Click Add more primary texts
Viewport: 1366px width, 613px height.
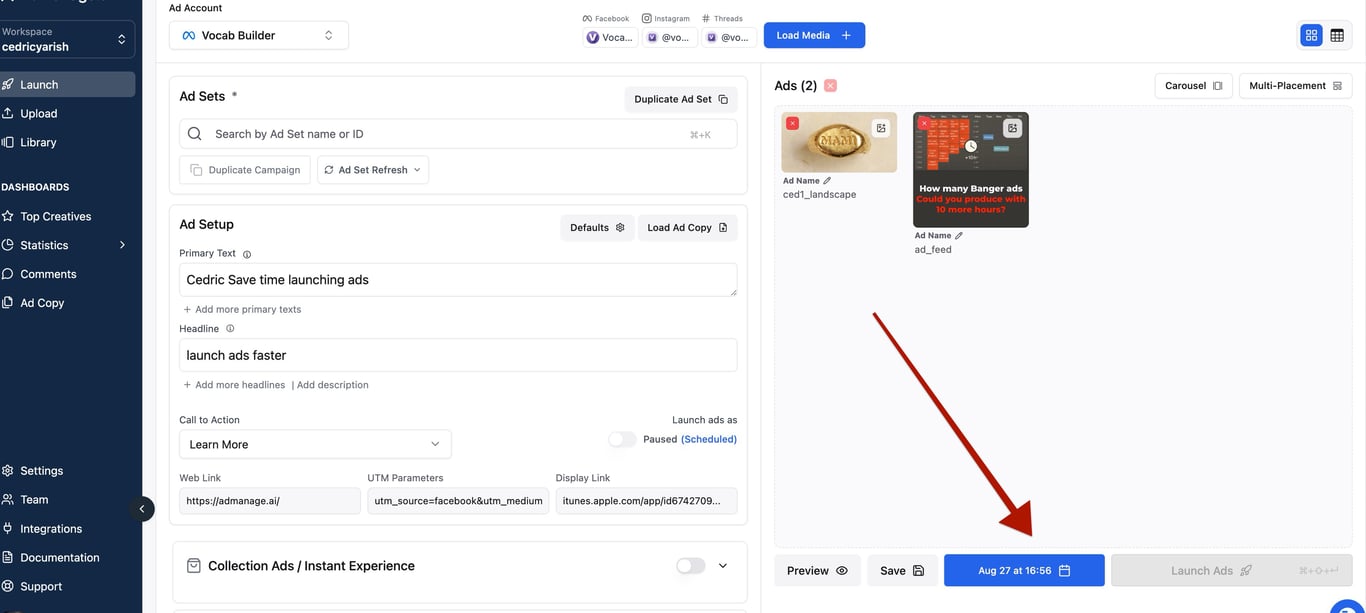tap(242, 309)
